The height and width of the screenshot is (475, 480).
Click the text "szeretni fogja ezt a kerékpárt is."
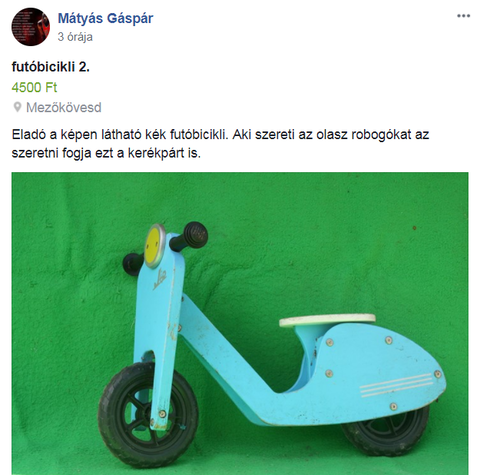pyautogui.click(x=106, y=153)
